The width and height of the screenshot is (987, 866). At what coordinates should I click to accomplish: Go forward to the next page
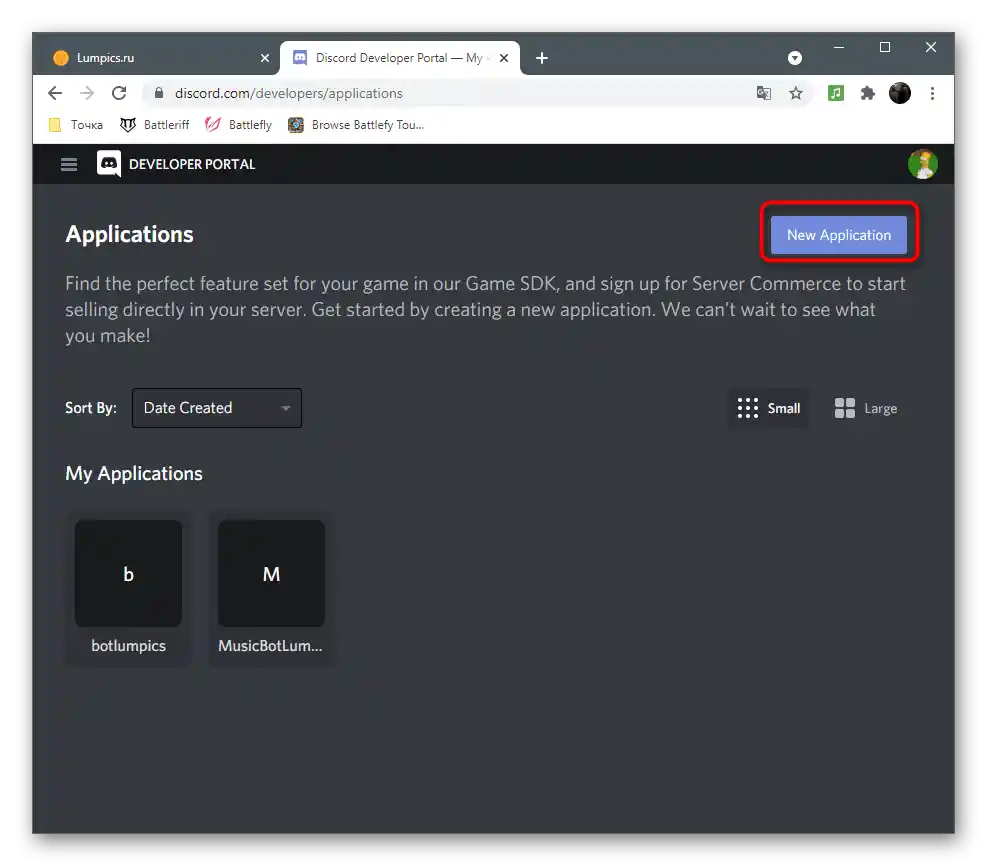click(87, 93)
